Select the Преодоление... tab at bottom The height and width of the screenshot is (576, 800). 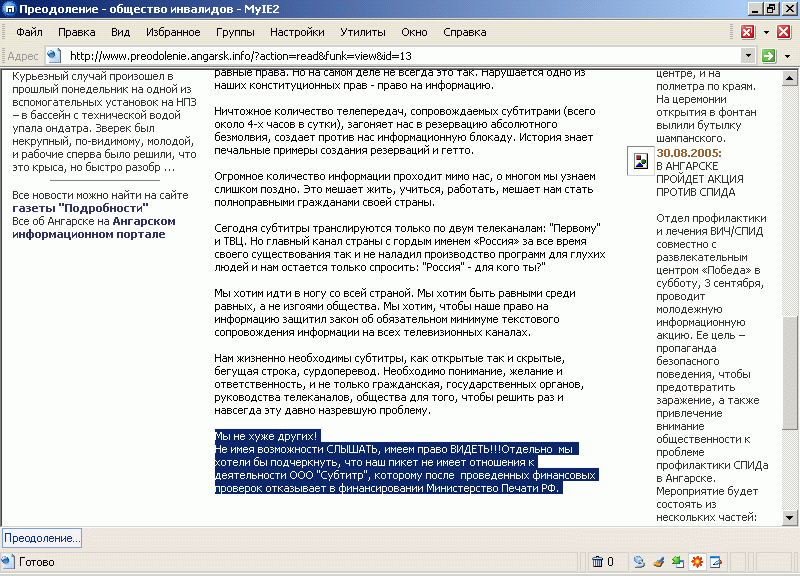click(x=42, y=538)
